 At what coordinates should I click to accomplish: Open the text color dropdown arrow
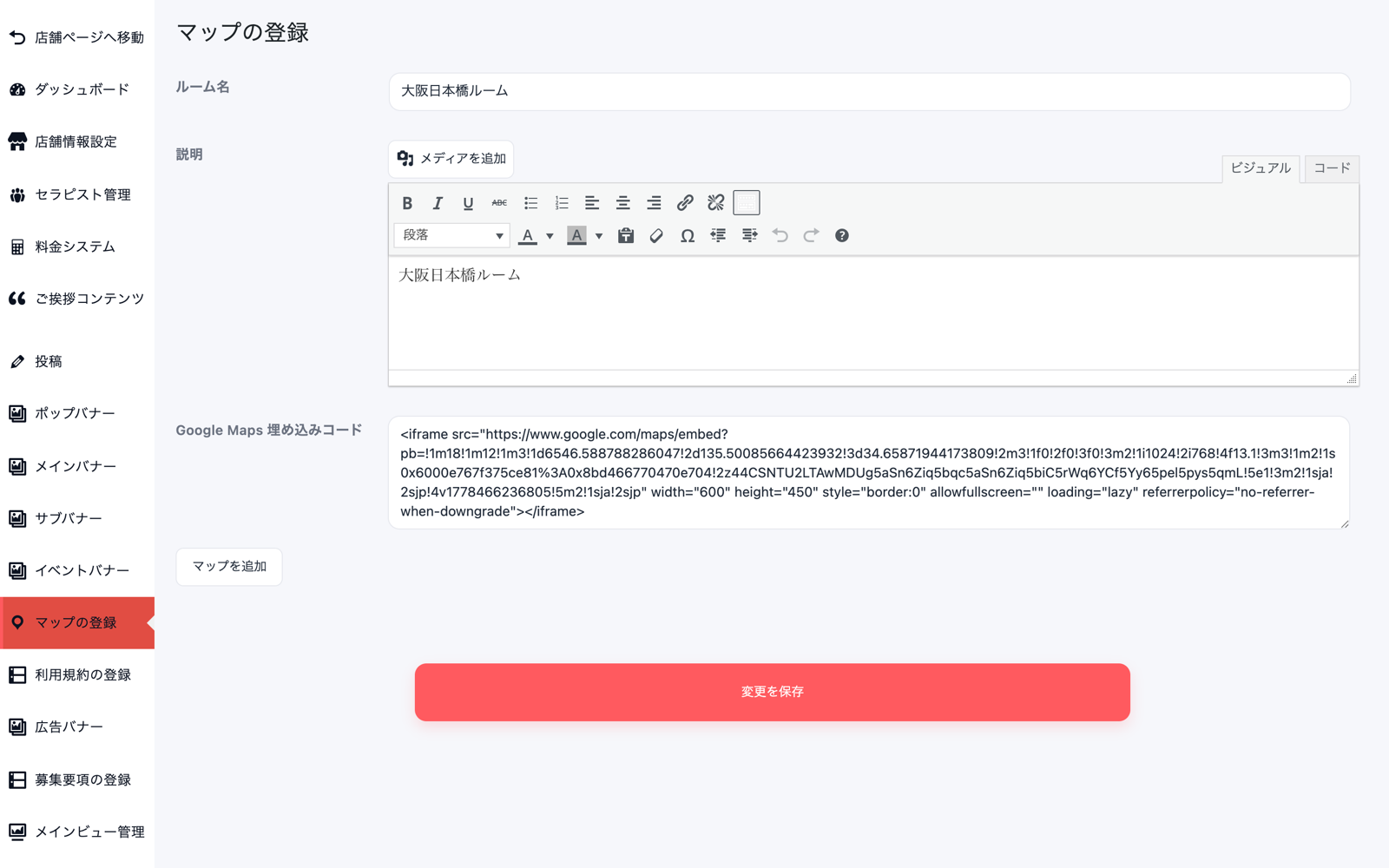550,236
